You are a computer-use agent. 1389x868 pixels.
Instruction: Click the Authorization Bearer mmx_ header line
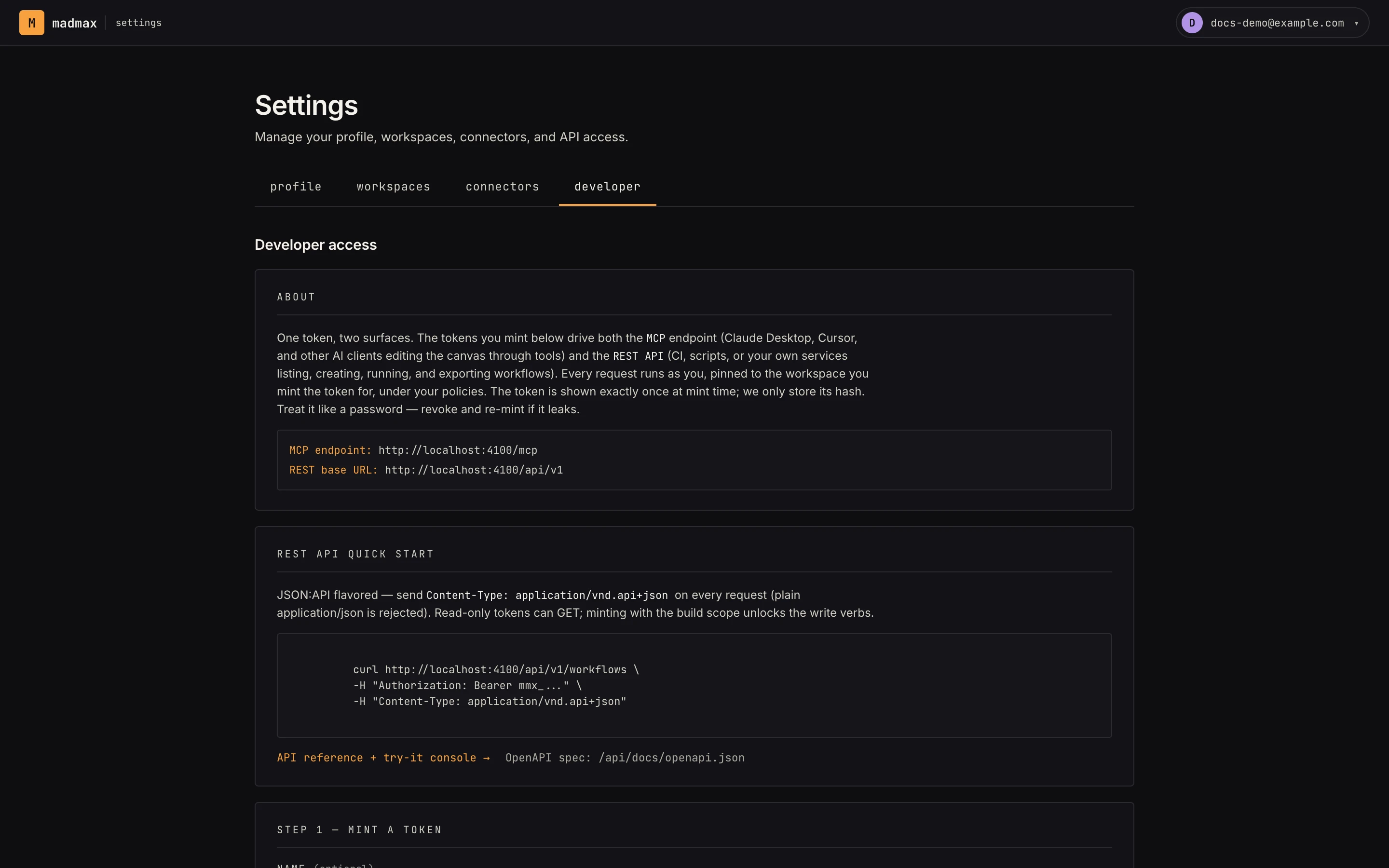(x=467, y=685)
